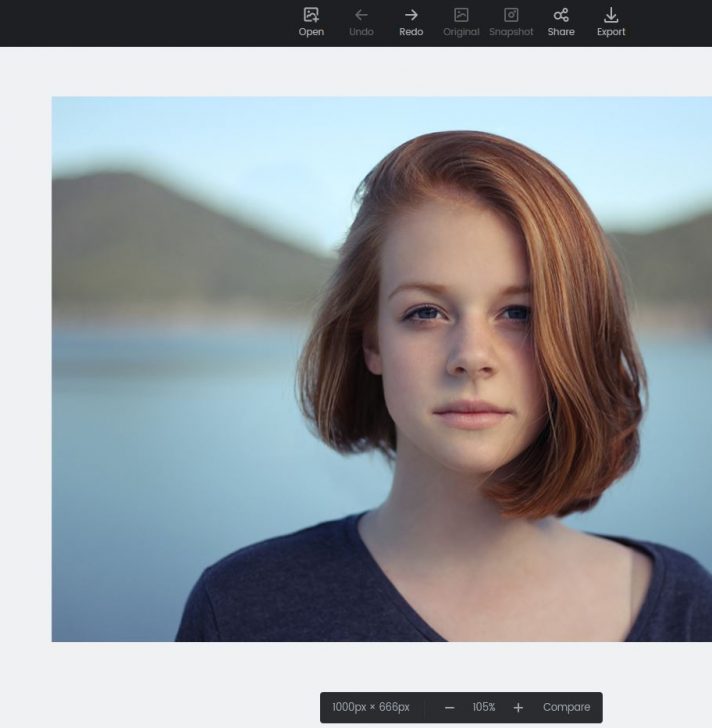
Task: Select the Export download icon
Action: click(x=611, y=15)
